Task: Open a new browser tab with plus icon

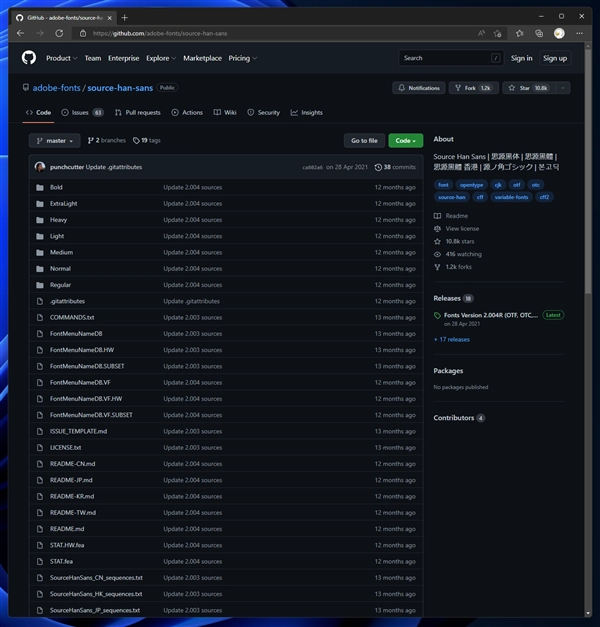Action: [x=124, y=18]
